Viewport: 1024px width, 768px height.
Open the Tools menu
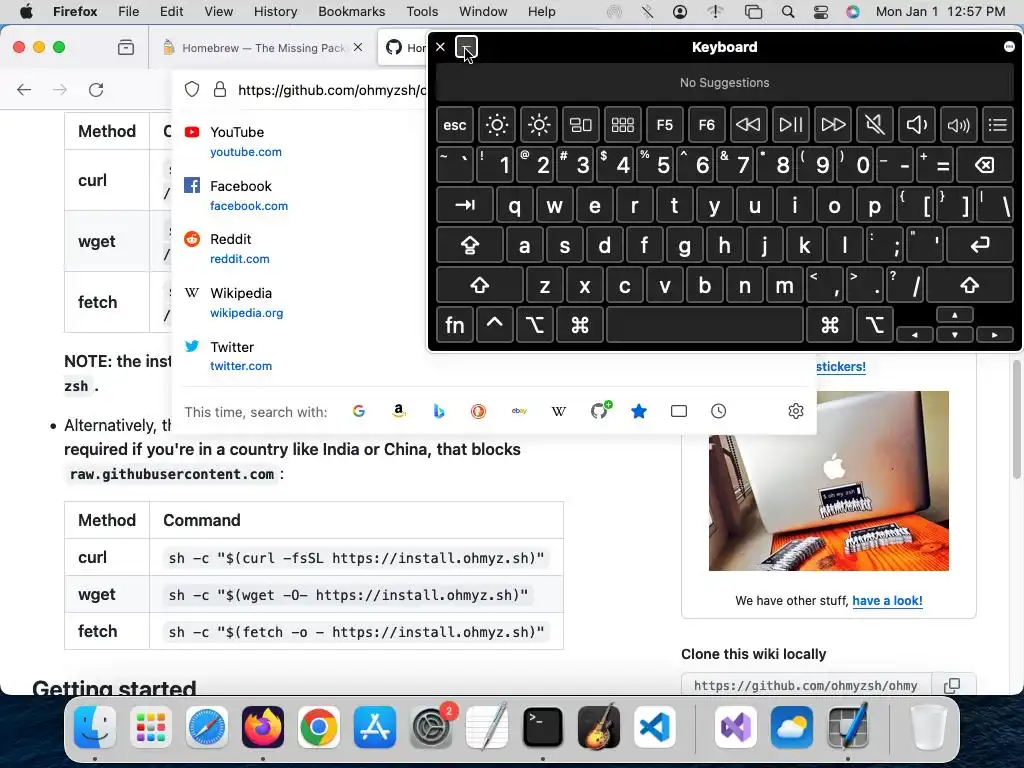click(422, 12)
